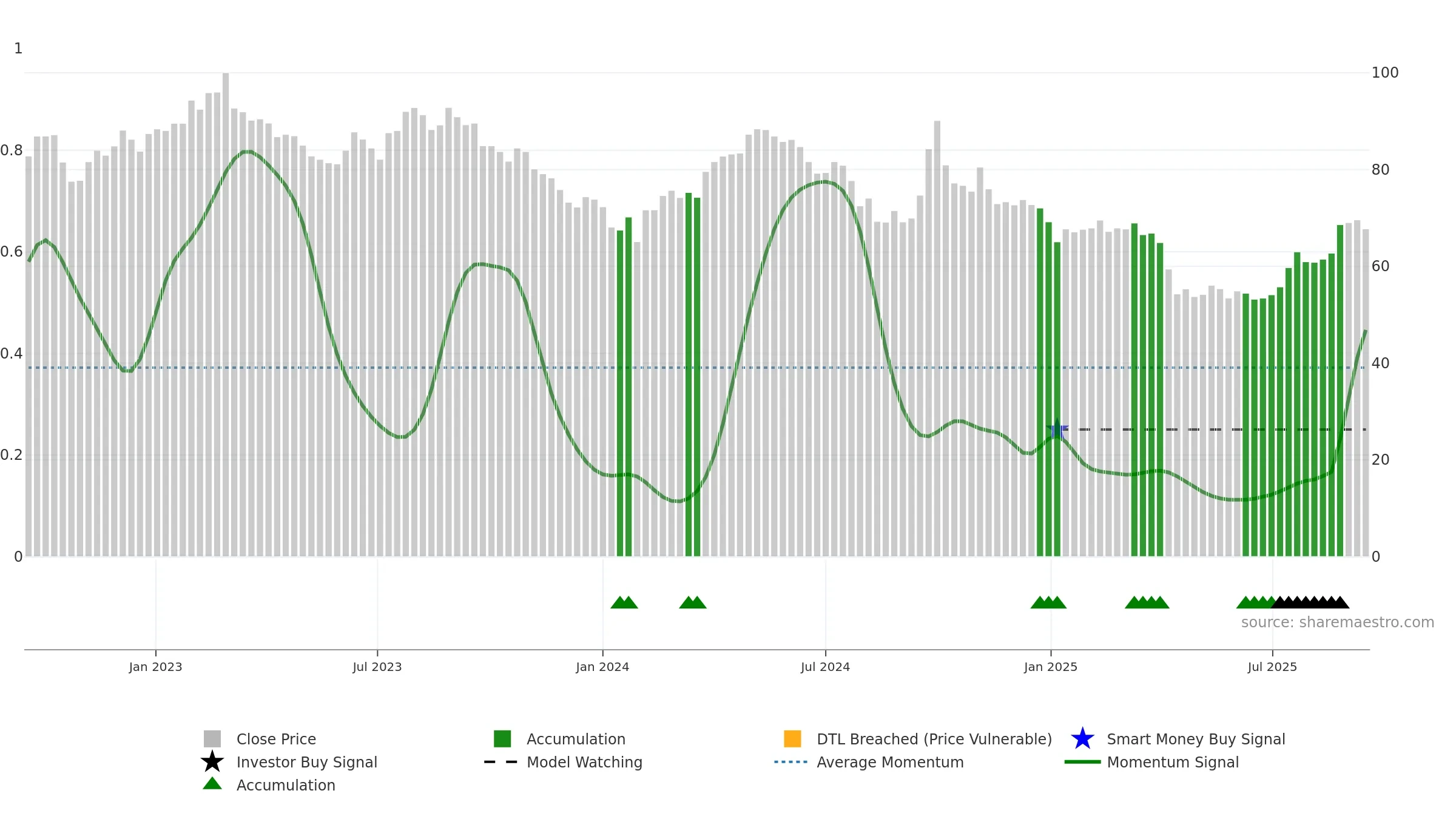Viewport: 1456px width, 819px height.
Task: Click the blue star Smart Money legend icon
Action: pyautogui.click(x=1082, y=738)
